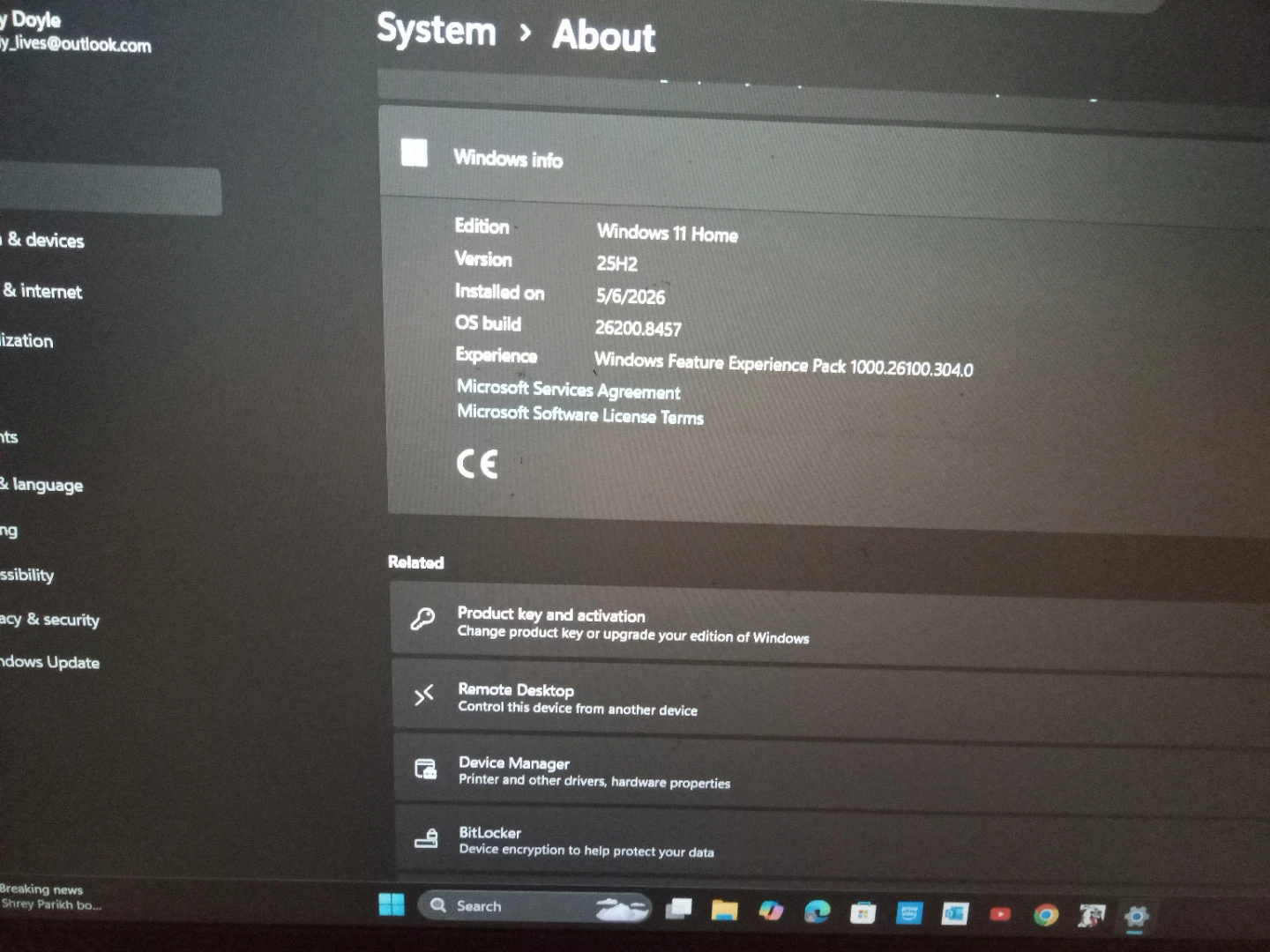Click the 'About' page title
The image size is (1270, 952).
(x=604, y=35)
